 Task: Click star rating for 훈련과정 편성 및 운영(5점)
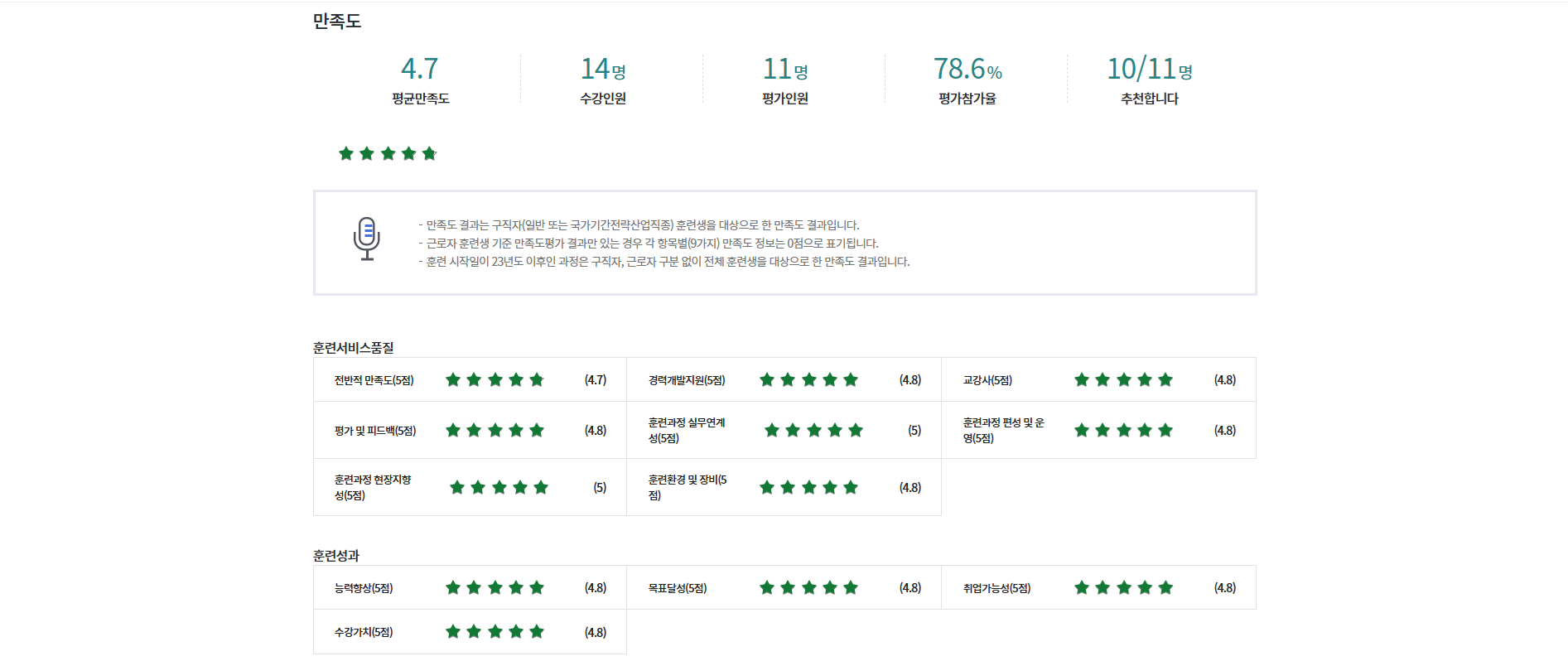1124,430
